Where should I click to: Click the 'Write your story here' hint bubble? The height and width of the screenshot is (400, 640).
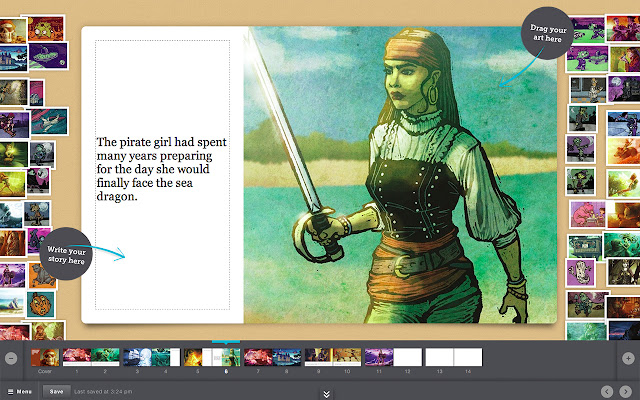[68, 245]
